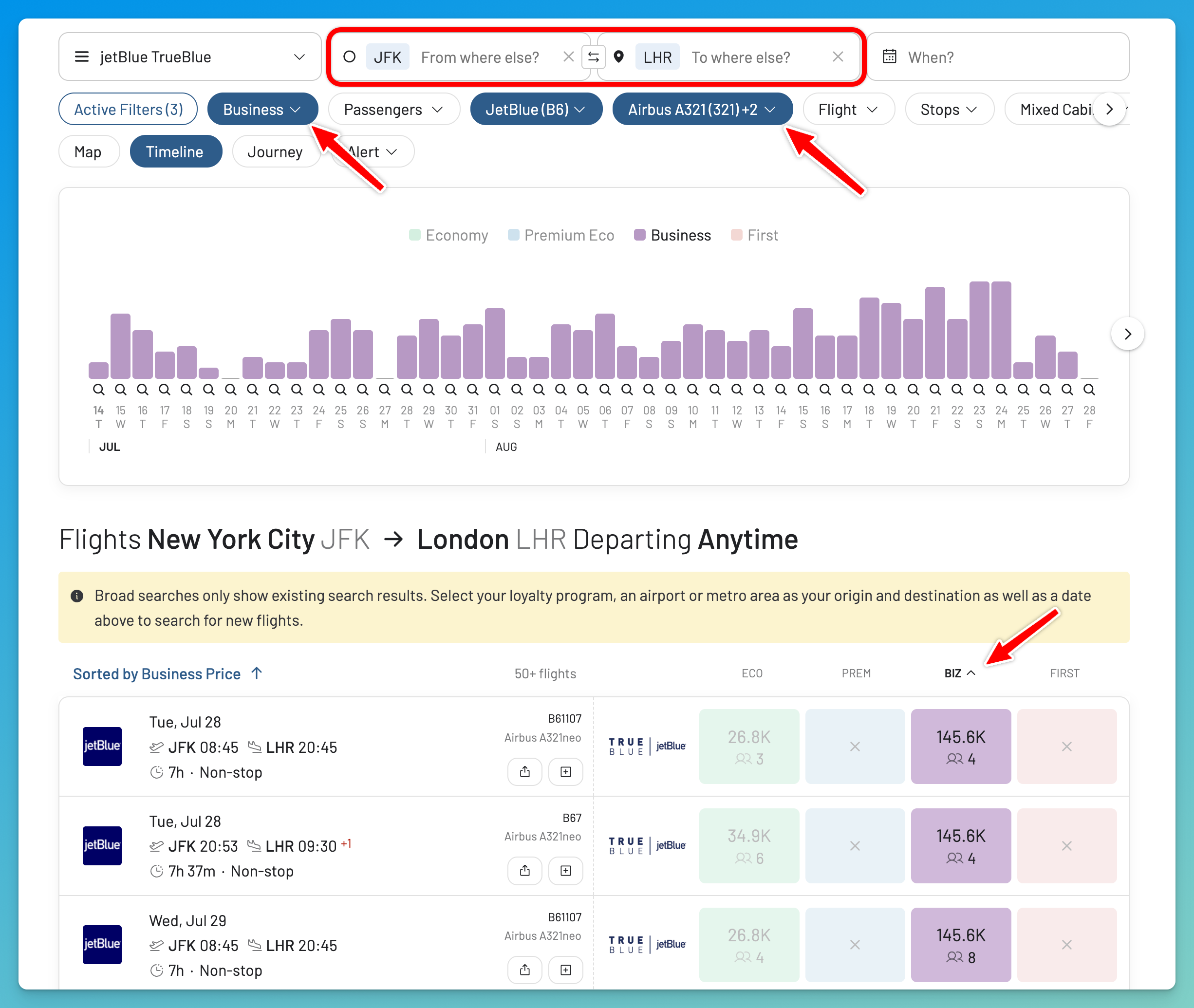Sort by the FIRST column
The width and height of the screenshot is (1194, 1008).
(x=1064, y=673)
